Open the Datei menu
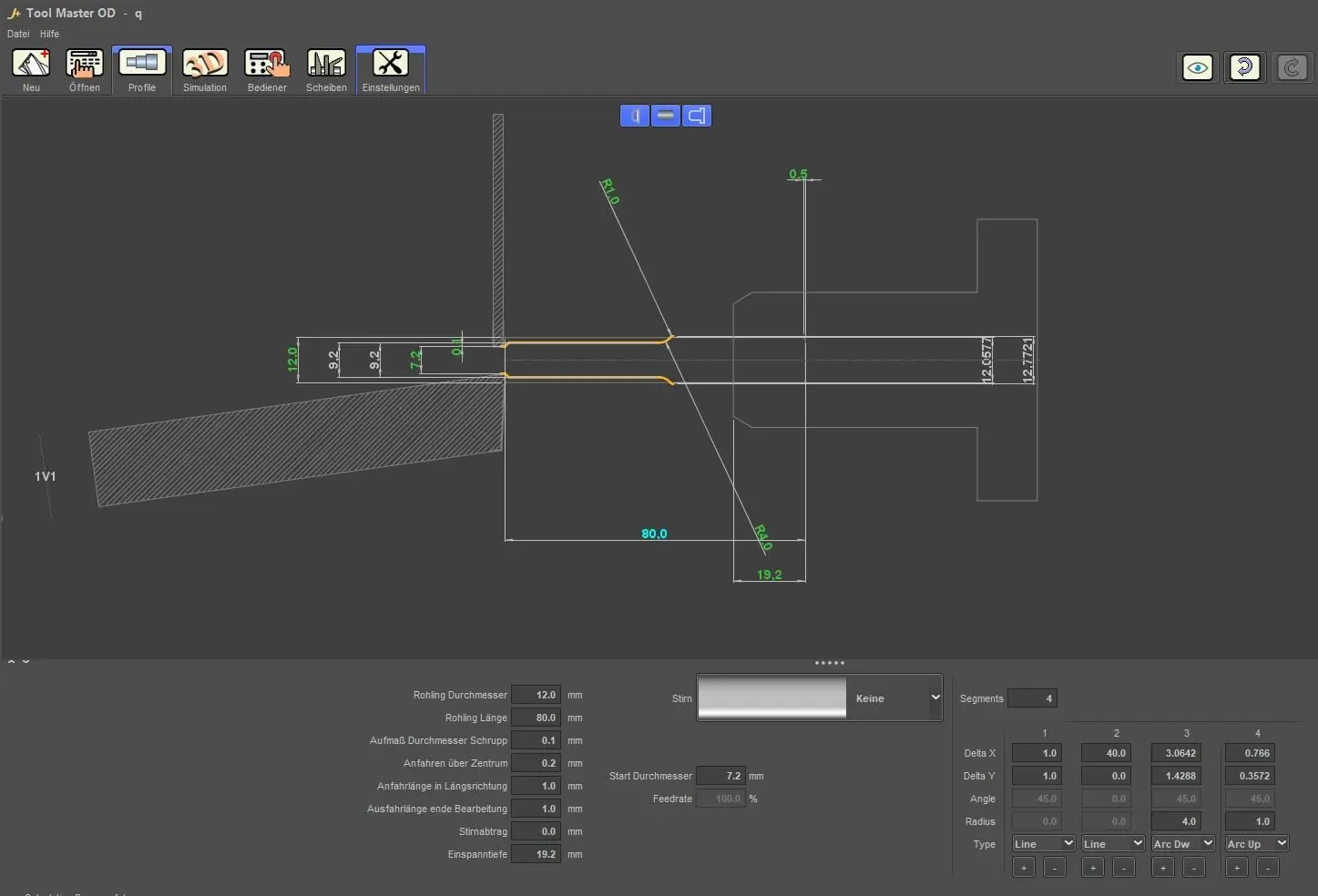The height and width of the screenshot is (896, 1318). pos(18,34)
